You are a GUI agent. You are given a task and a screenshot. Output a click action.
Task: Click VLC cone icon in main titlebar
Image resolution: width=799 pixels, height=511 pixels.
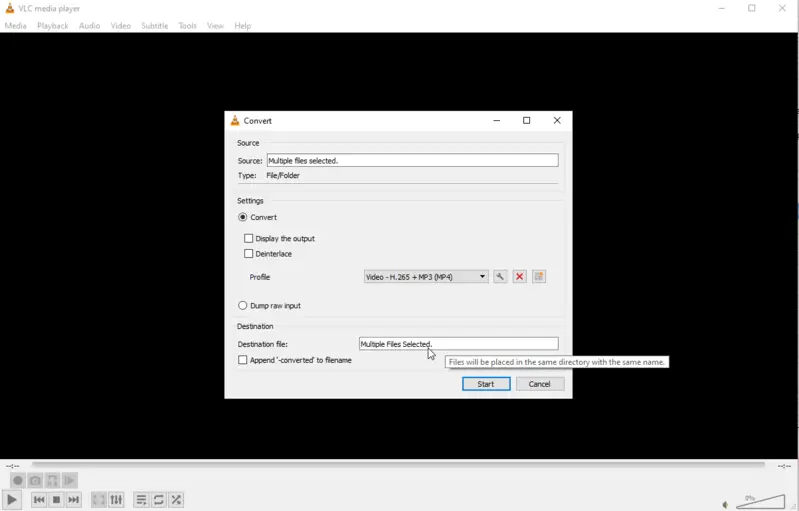tap(10, 8)
